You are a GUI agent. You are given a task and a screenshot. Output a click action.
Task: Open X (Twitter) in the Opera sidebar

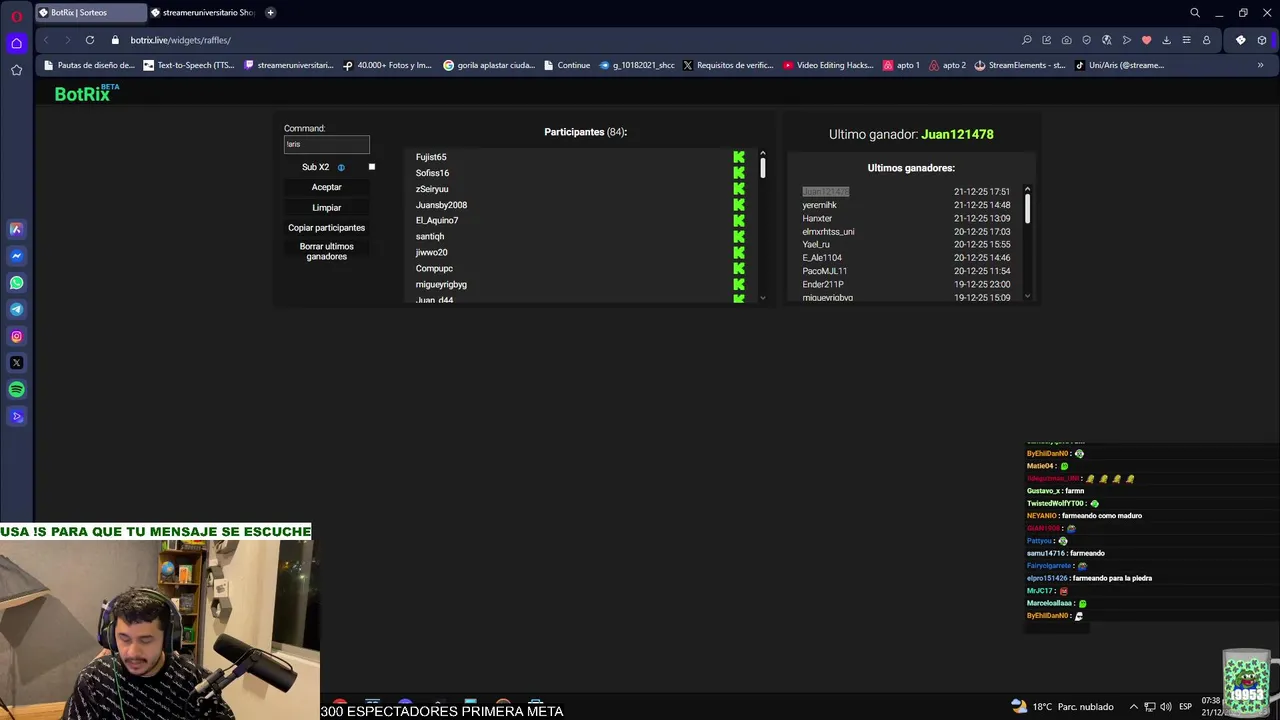pyautogui.click(x=16, y=363)
